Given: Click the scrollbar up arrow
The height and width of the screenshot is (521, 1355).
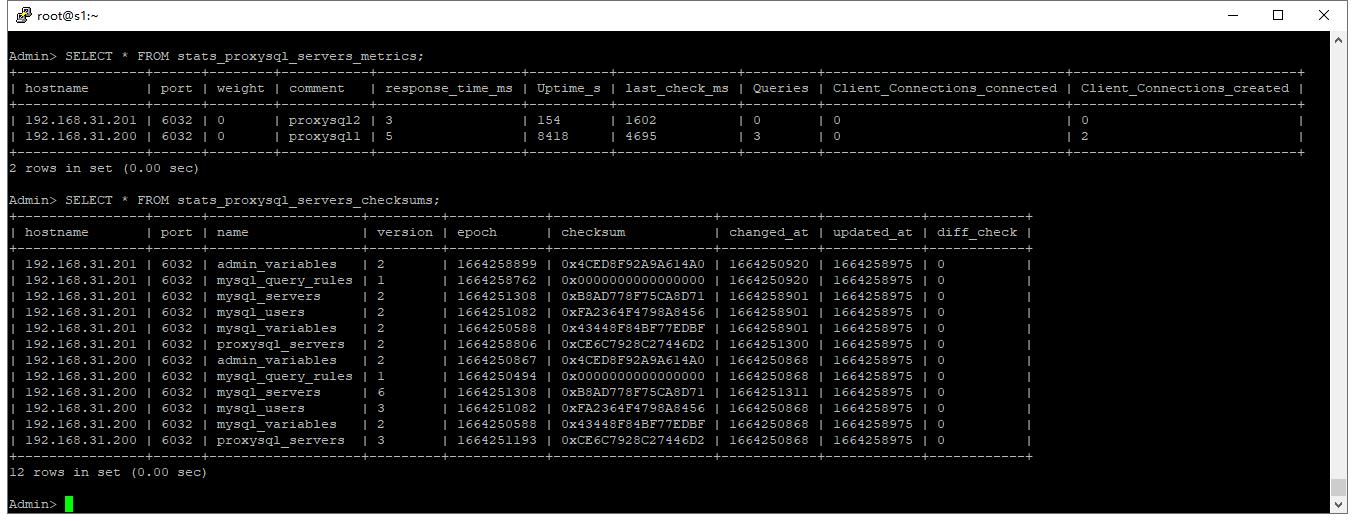Looking at the screenshot, I should coord(1338,40).
